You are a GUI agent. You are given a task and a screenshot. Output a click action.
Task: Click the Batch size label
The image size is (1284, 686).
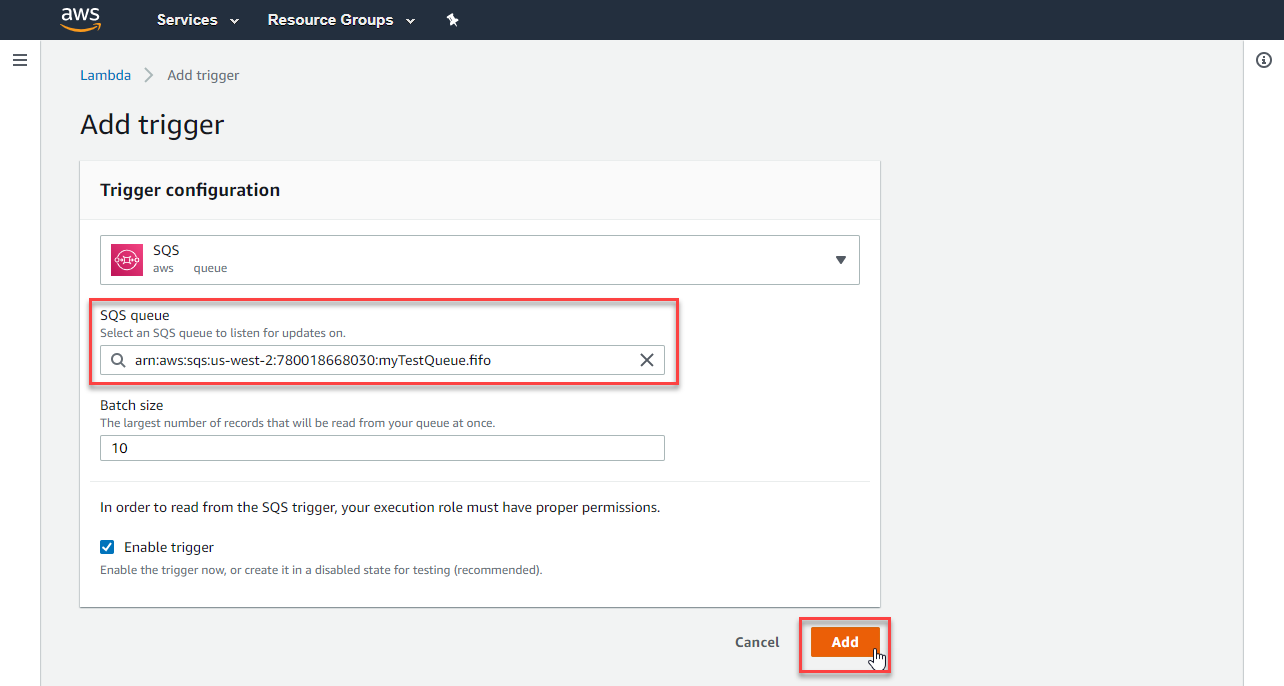click(132, 405)
